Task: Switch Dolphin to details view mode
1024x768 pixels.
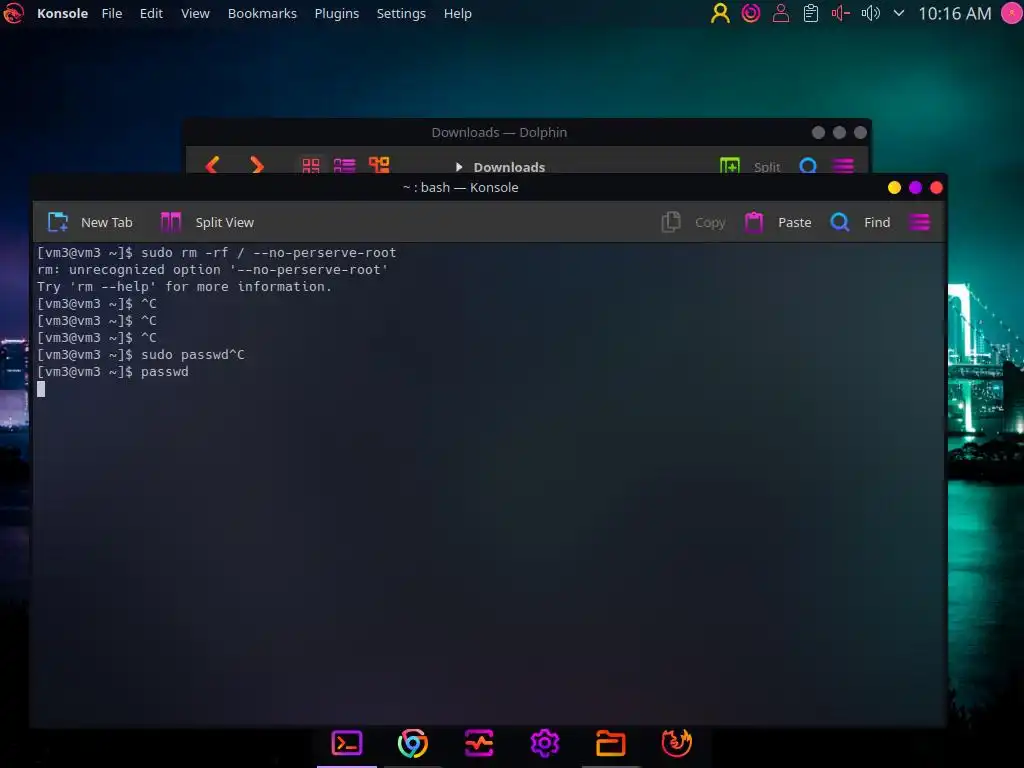Action: click(379, 165)
